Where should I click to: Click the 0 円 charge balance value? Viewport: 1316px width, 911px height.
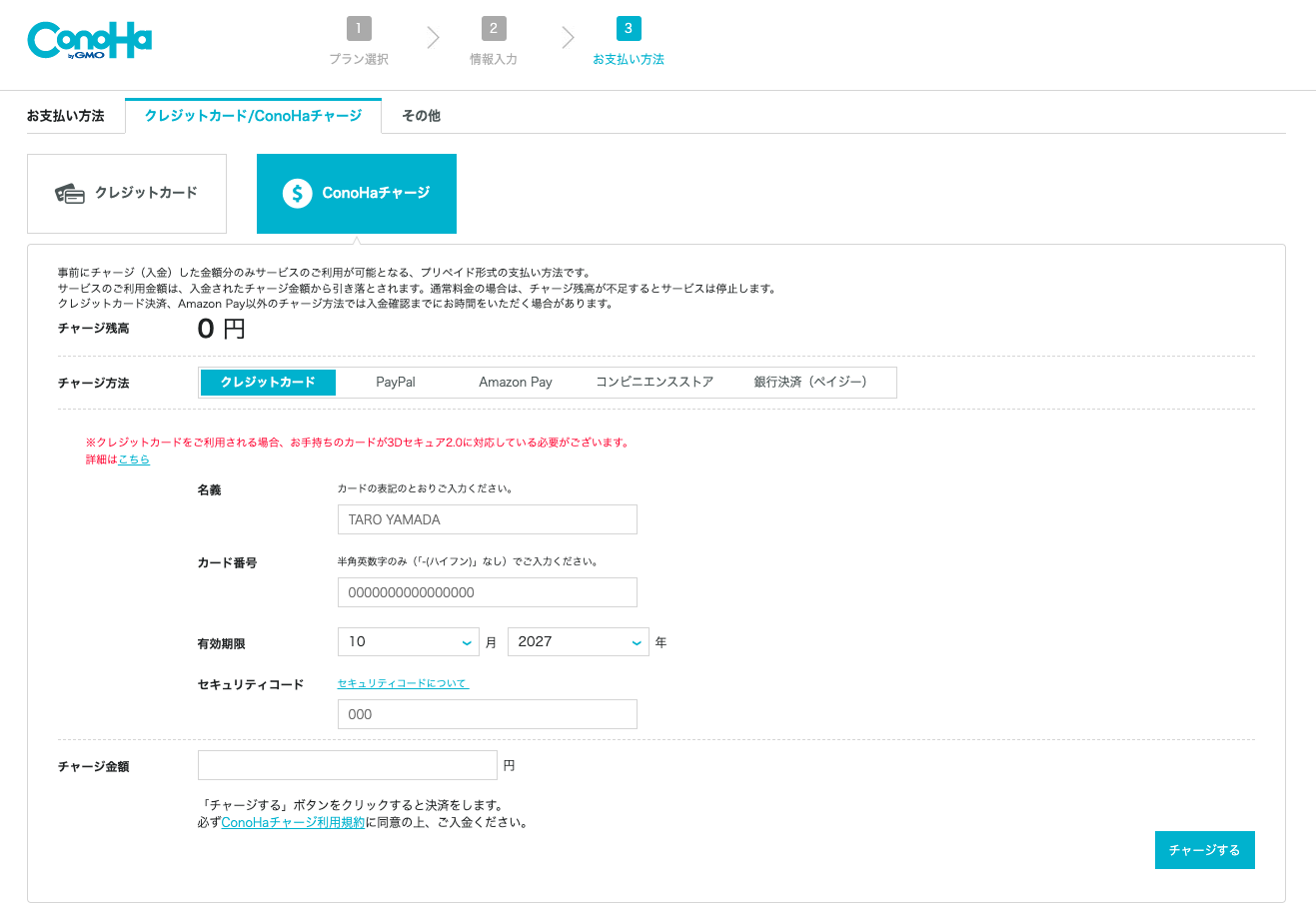(x=221, y=329)
